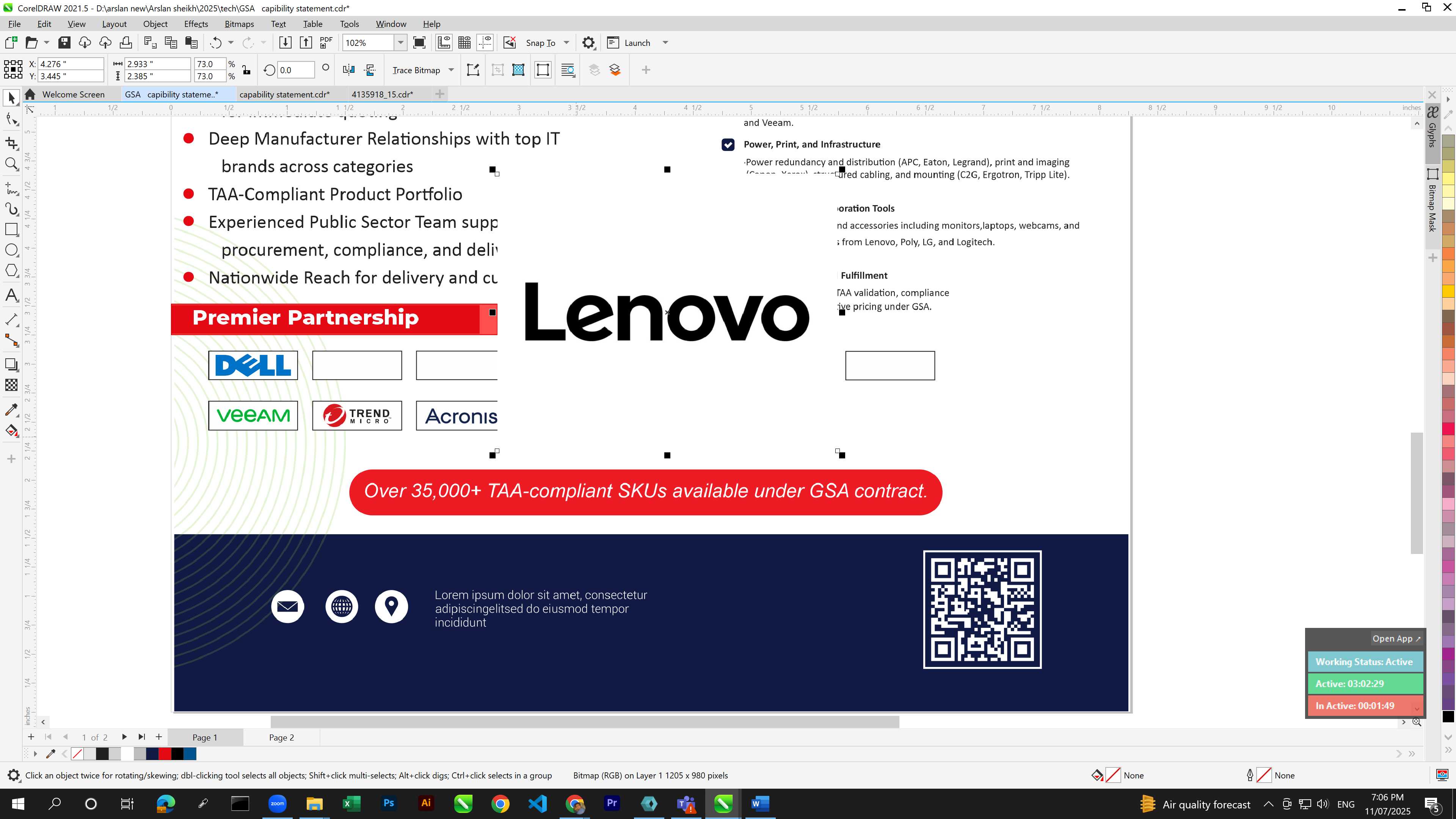Toggle show guidelines
1456x819 pixels.
coord(485,43)
